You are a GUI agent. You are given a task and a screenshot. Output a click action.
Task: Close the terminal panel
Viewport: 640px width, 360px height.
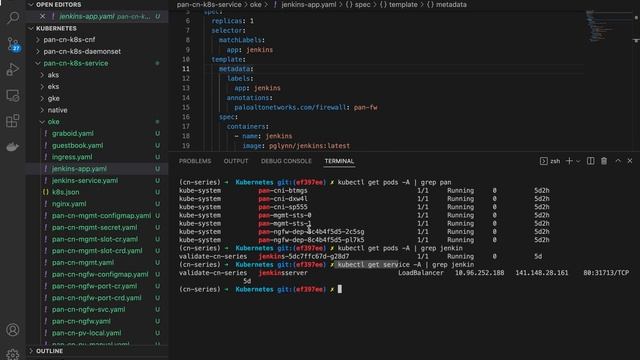click(x=630, y=161)
